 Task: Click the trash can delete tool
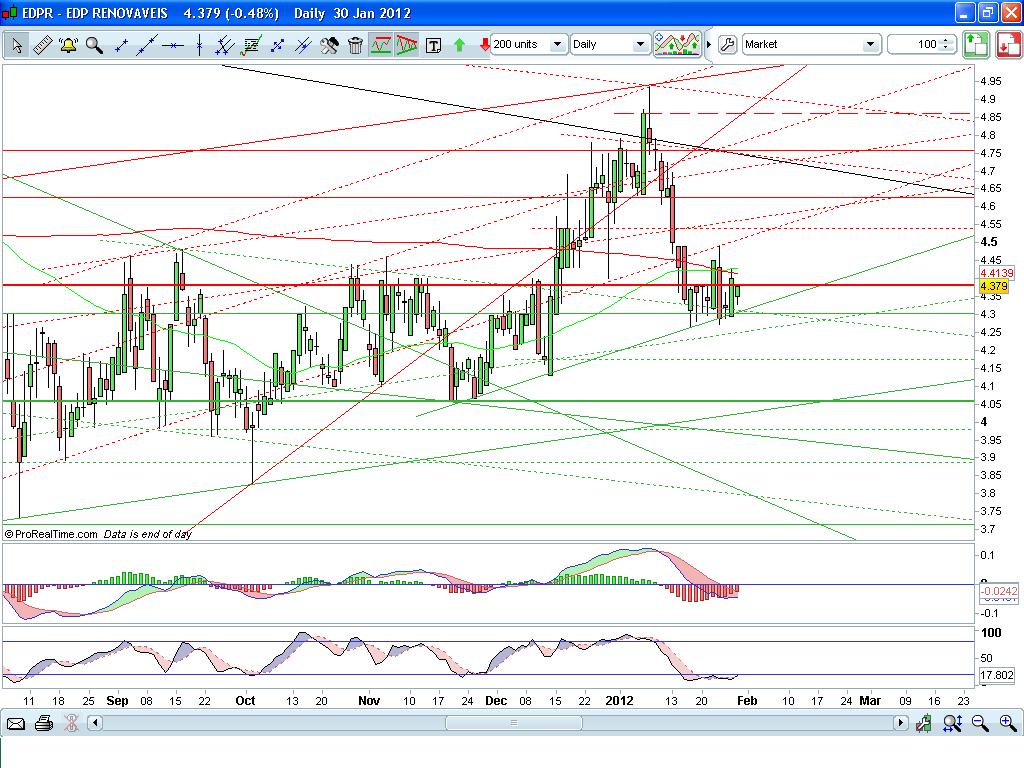coord(355,45)
